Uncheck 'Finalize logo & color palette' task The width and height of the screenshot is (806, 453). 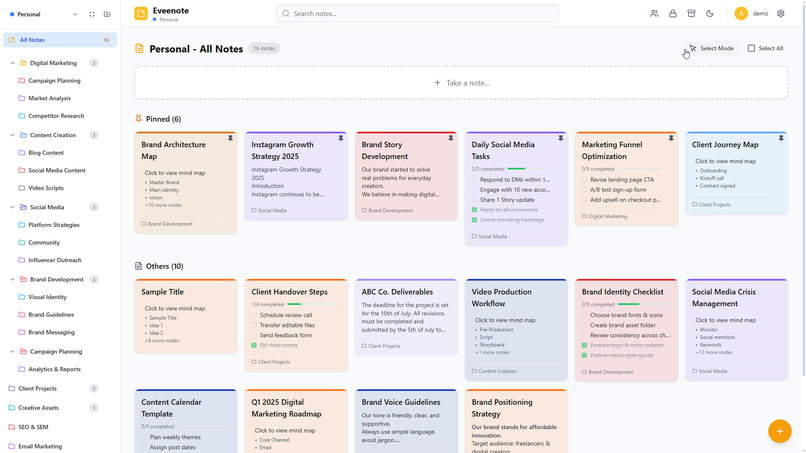coord(584,346)
